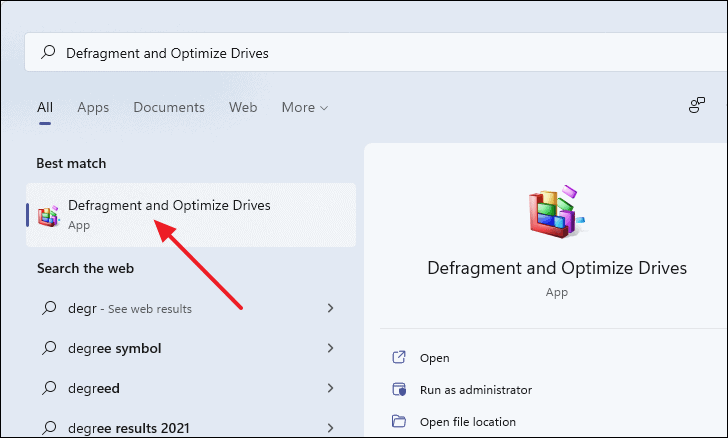The width and height of the screenshot is (728, 438).
Task: Select the All results tab
Action: coord(45,107)
